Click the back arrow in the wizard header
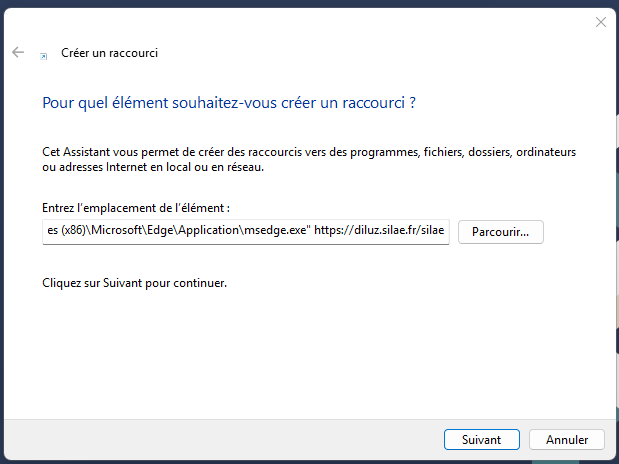 coord(18,52)
